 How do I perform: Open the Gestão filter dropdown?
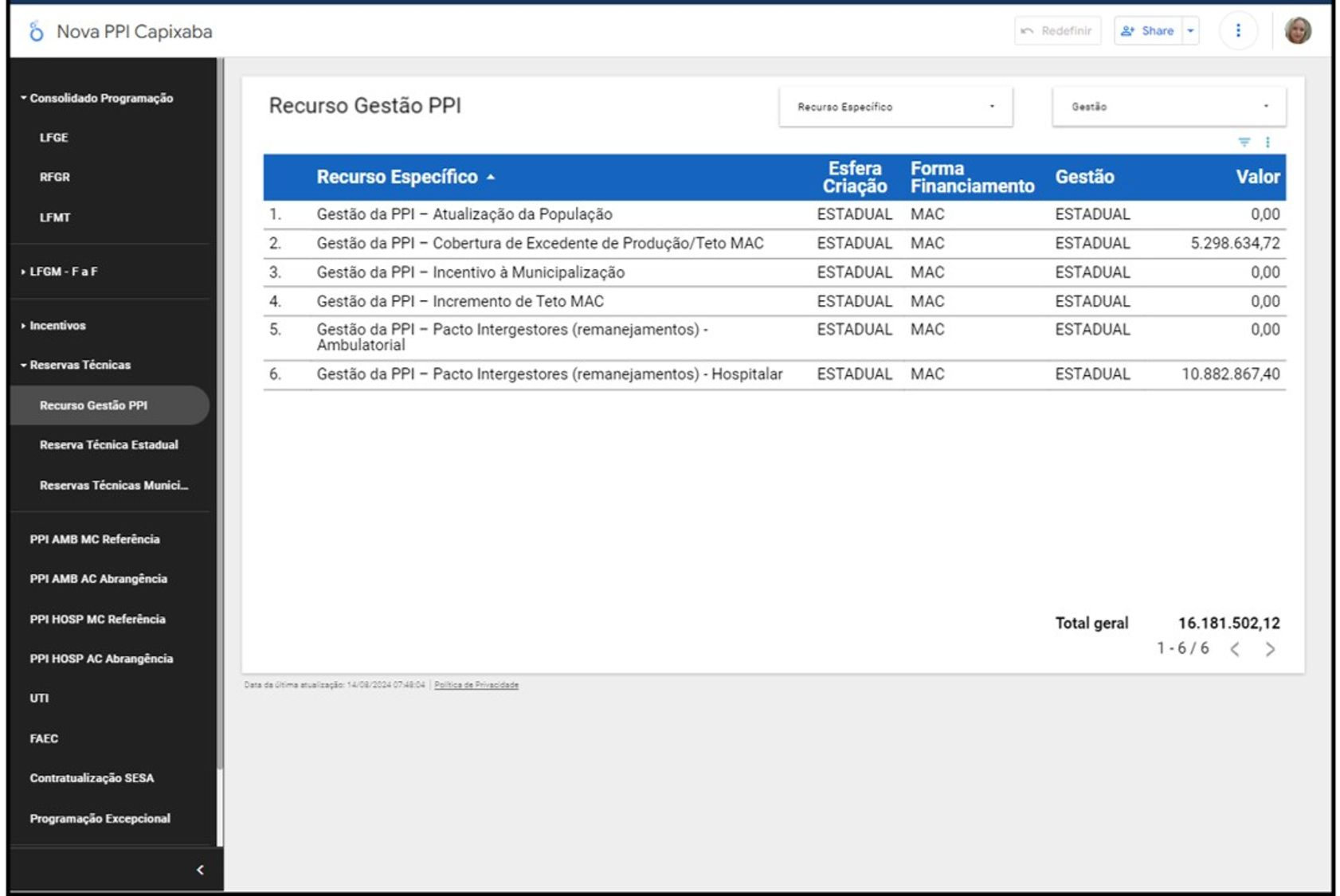[1169, 107]
